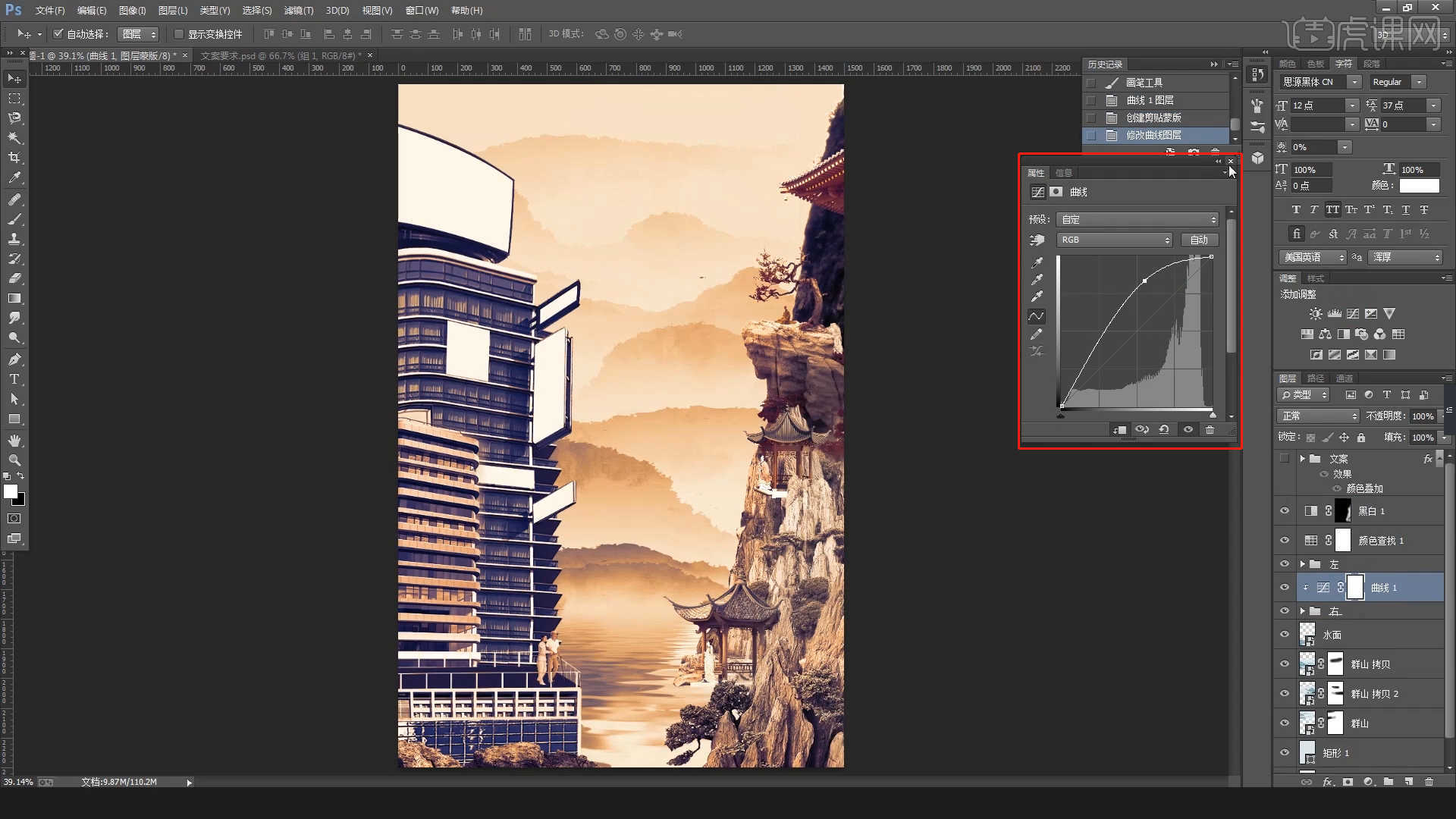
Task: Reset curves adjustment to defaults icon
Action: point(1164,430)
